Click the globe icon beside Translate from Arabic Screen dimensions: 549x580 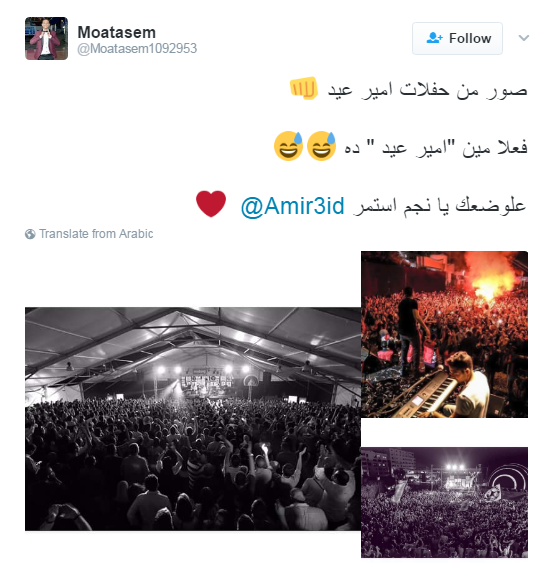click(x=30, y=234)
